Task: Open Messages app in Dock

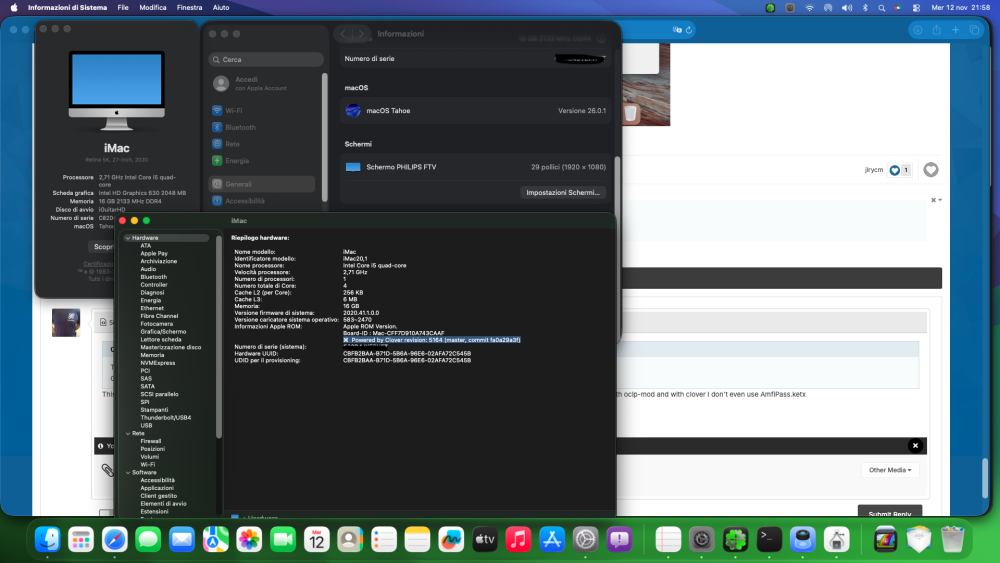Action: point(148,539)
